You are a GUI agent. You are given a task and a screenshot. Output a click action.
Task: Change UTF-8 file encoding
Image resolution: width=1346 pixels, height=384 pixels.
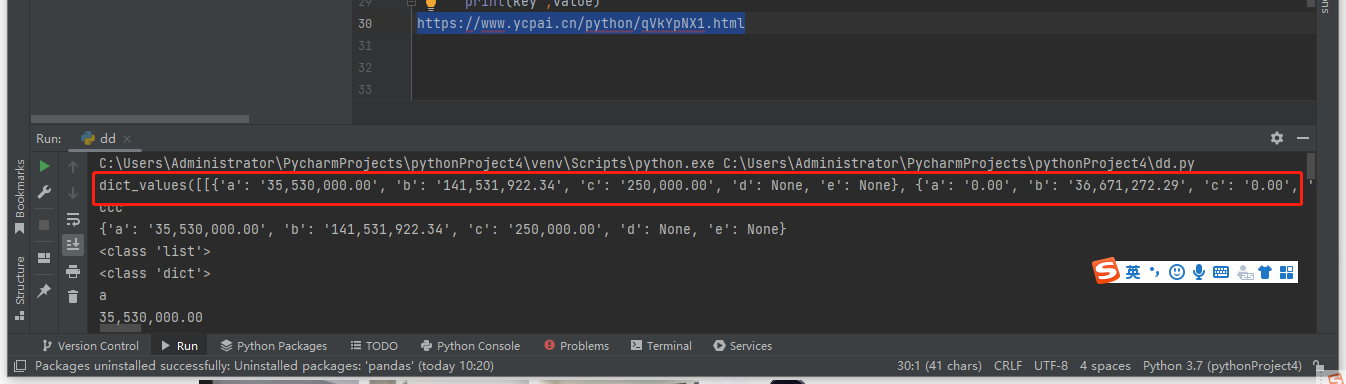1051,366
